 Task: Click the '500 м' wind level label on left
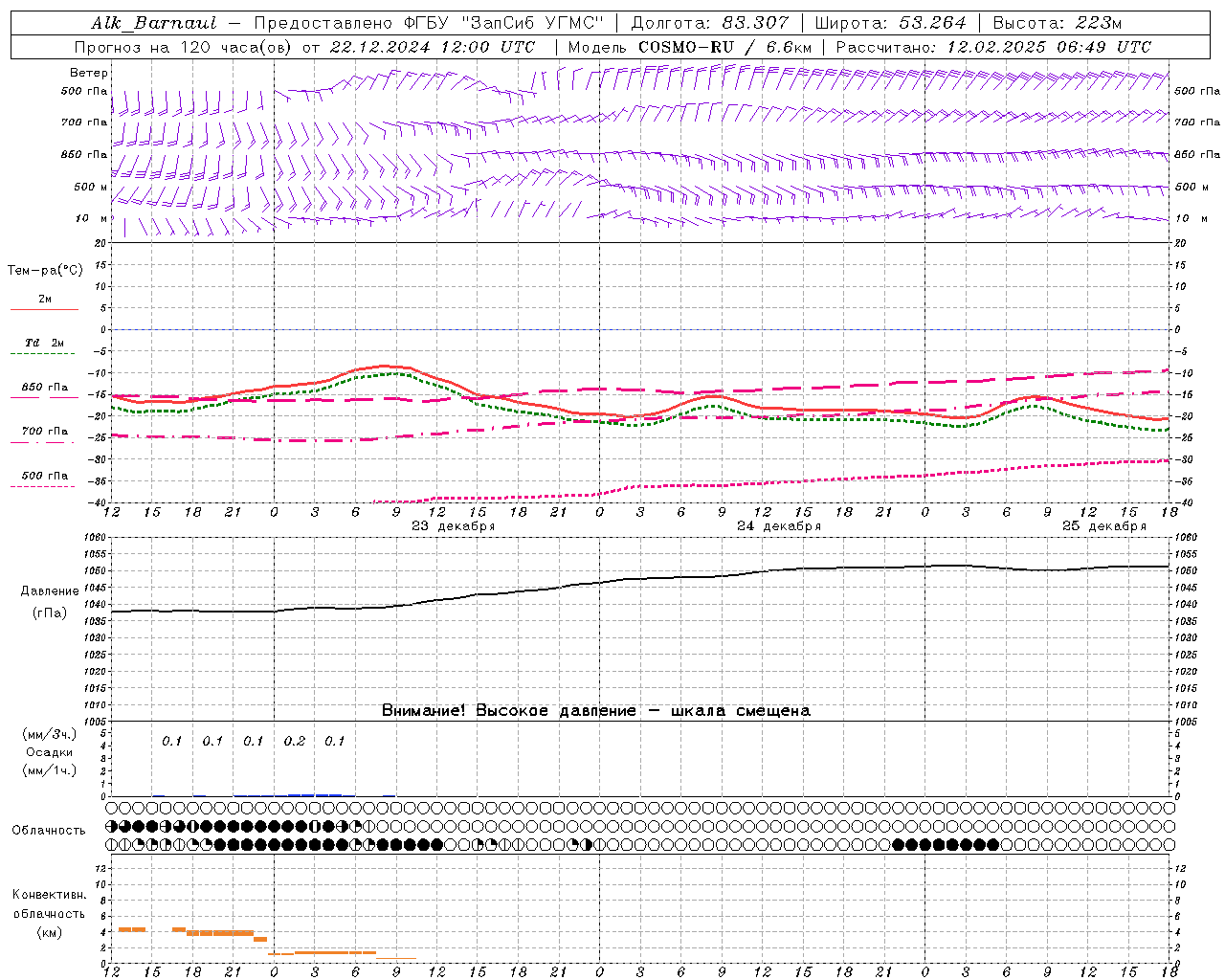click(91, 187)
